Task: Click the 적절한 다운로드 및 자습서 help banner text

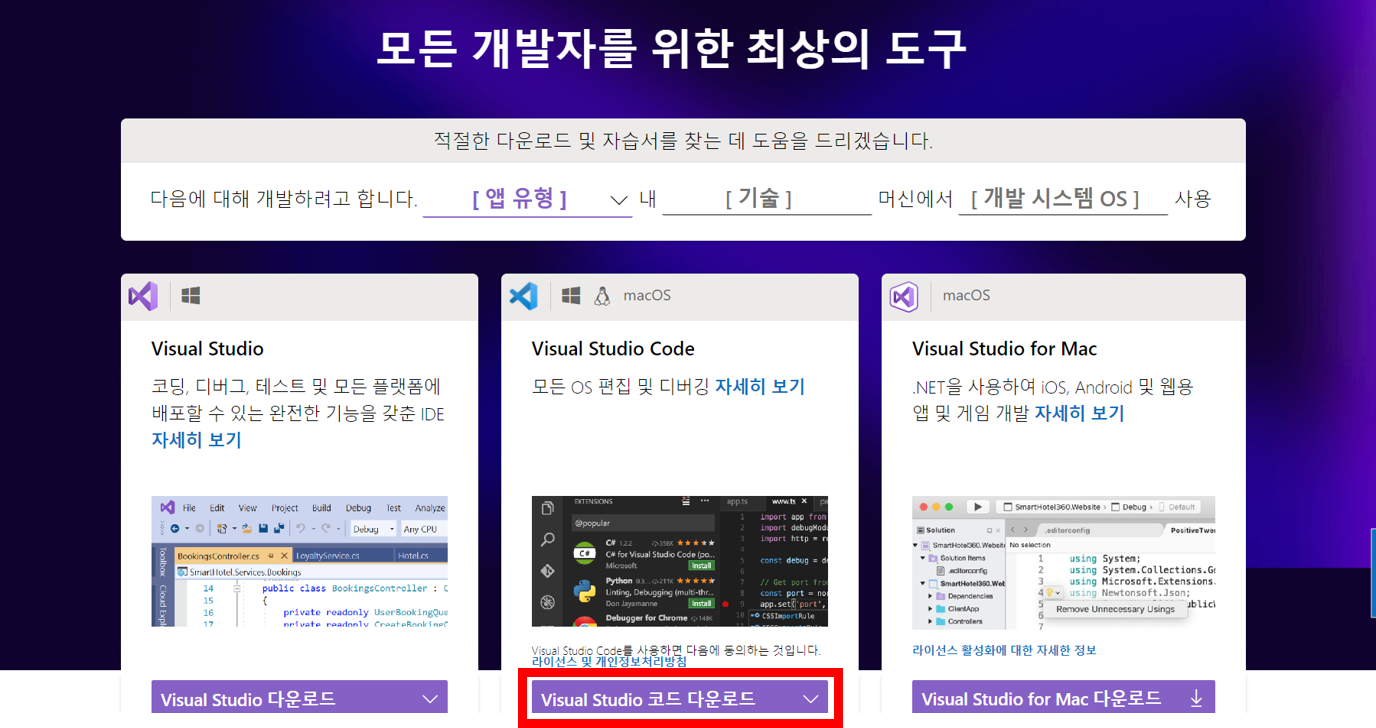Action: pyautogui.click(x=683, y=141)
